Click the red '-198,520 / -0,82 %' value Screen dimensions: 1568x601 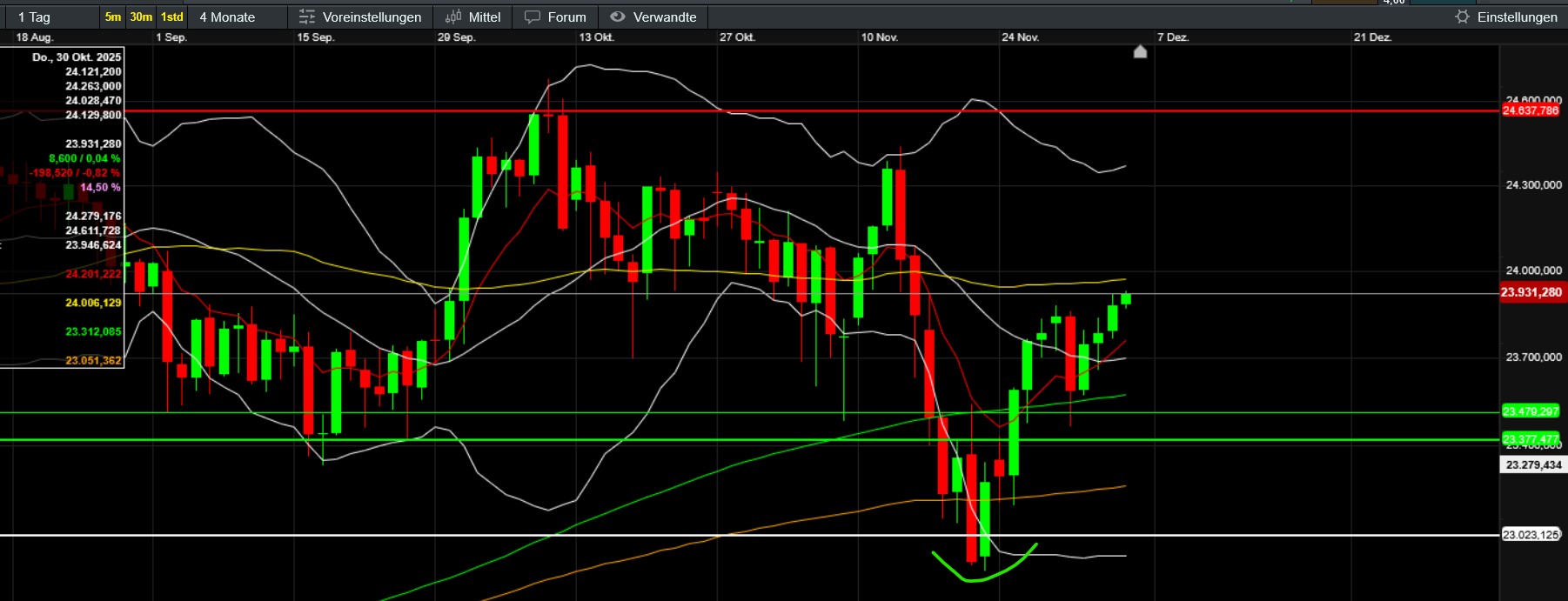pyautogui.click(x=75, y=173)
